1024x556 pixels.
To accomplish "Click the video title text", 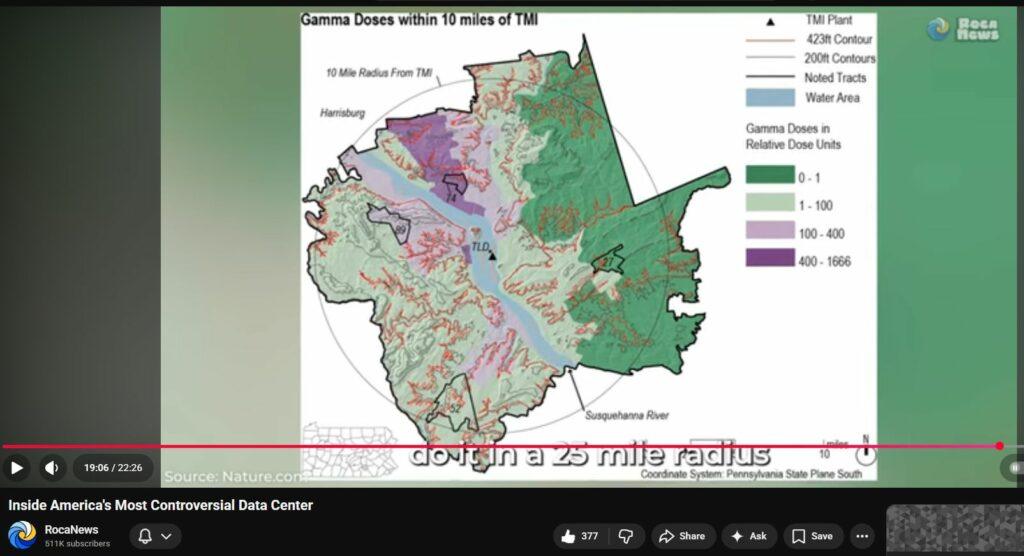I will coord(160,505).
